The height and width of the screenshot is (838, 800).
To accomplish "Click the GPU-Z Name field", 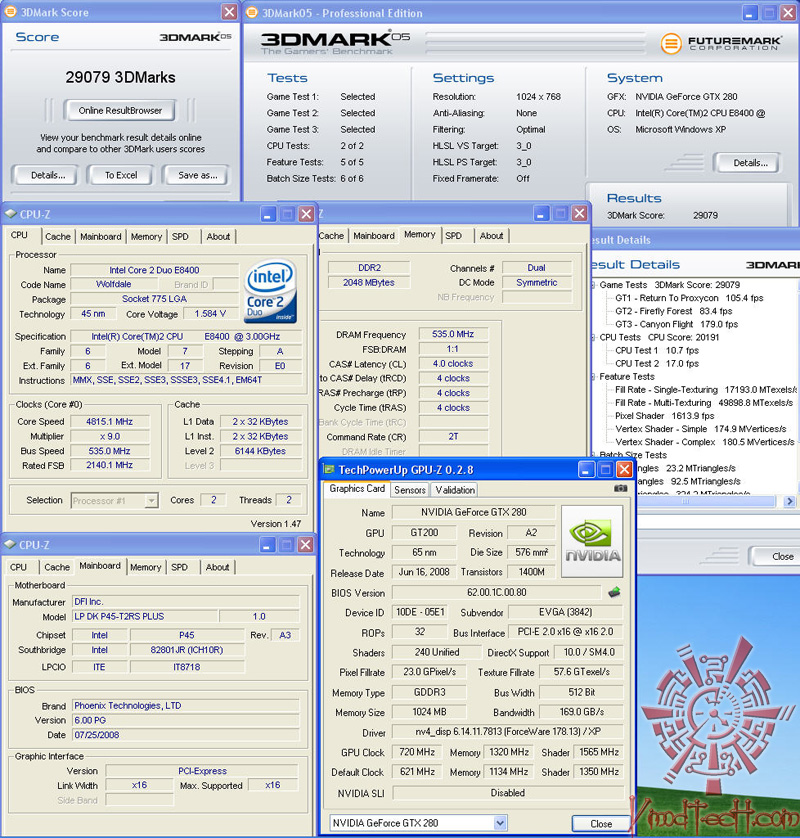I will [x=473, y=512].
